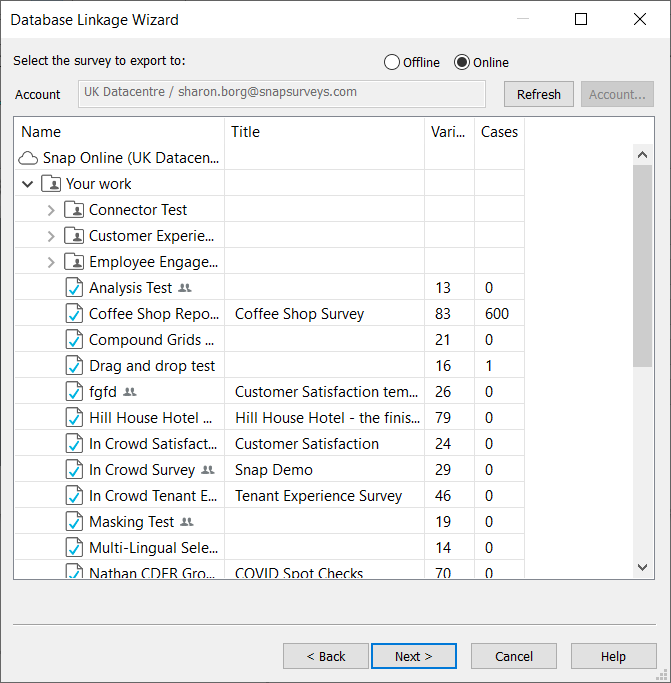Select the Nathan CDER Gro... row name
The image size is (671, 683).
(x=152, y=572)
